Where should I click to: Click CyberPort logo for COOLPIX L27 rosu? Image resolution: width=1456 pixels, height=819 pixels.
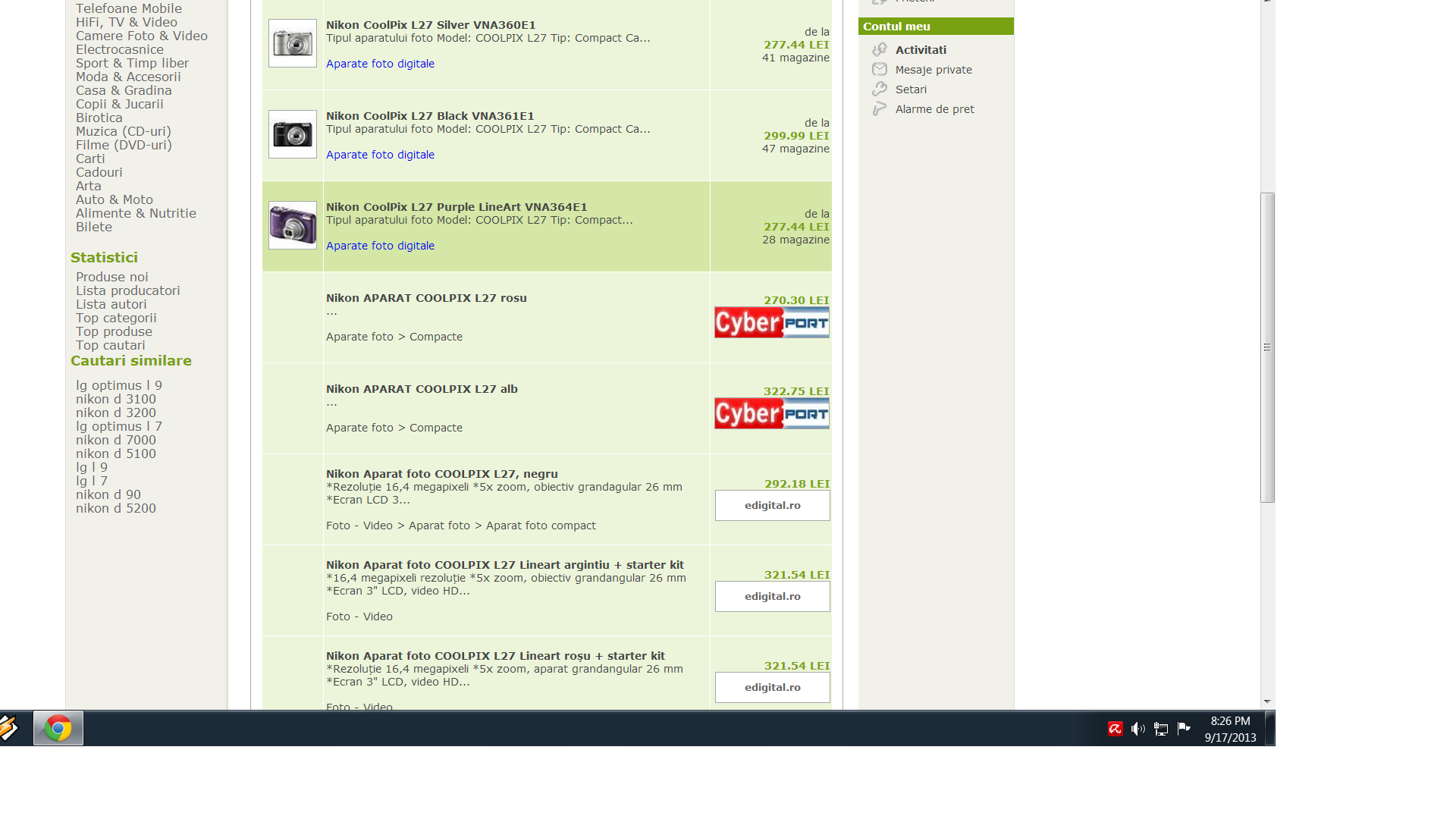772,323
